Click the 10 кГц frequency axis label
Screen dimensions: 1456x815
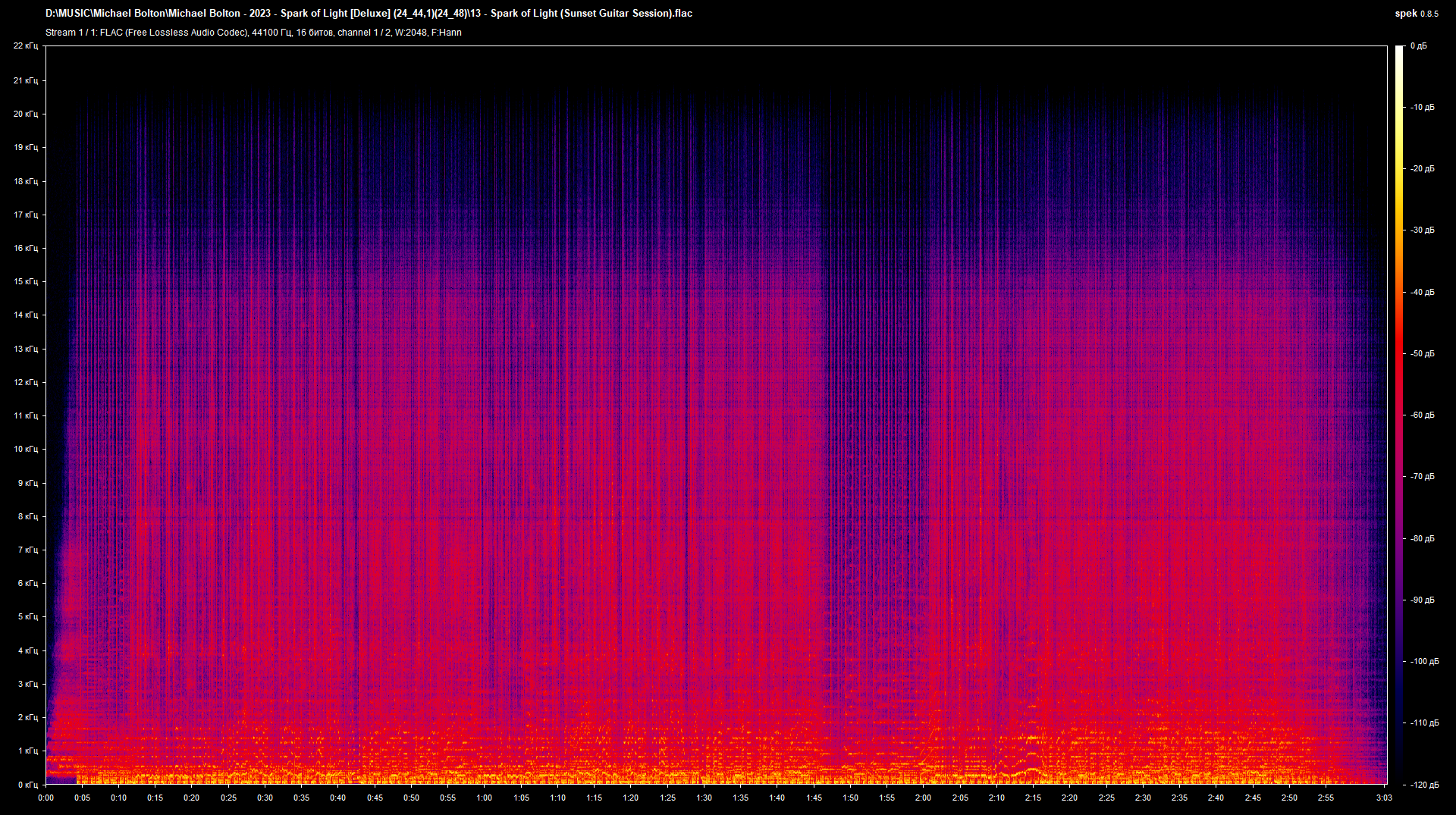[26, 449]
